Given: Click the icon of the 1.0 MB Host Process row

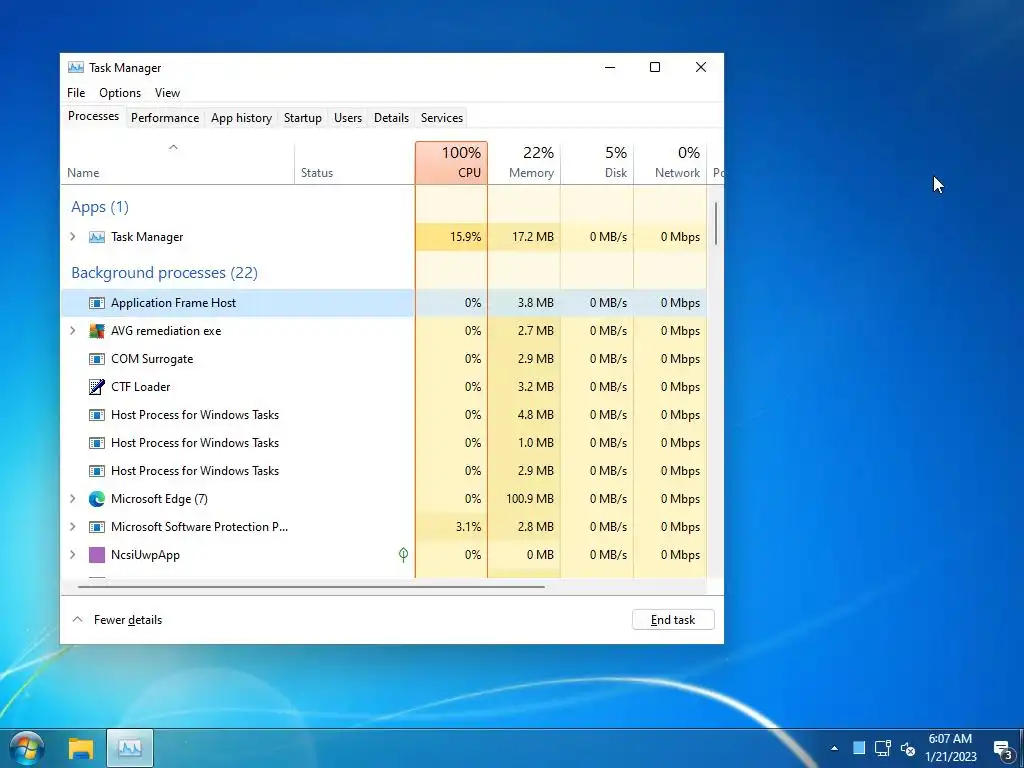Looking at the screenshot, I should (x=97, y=443).
